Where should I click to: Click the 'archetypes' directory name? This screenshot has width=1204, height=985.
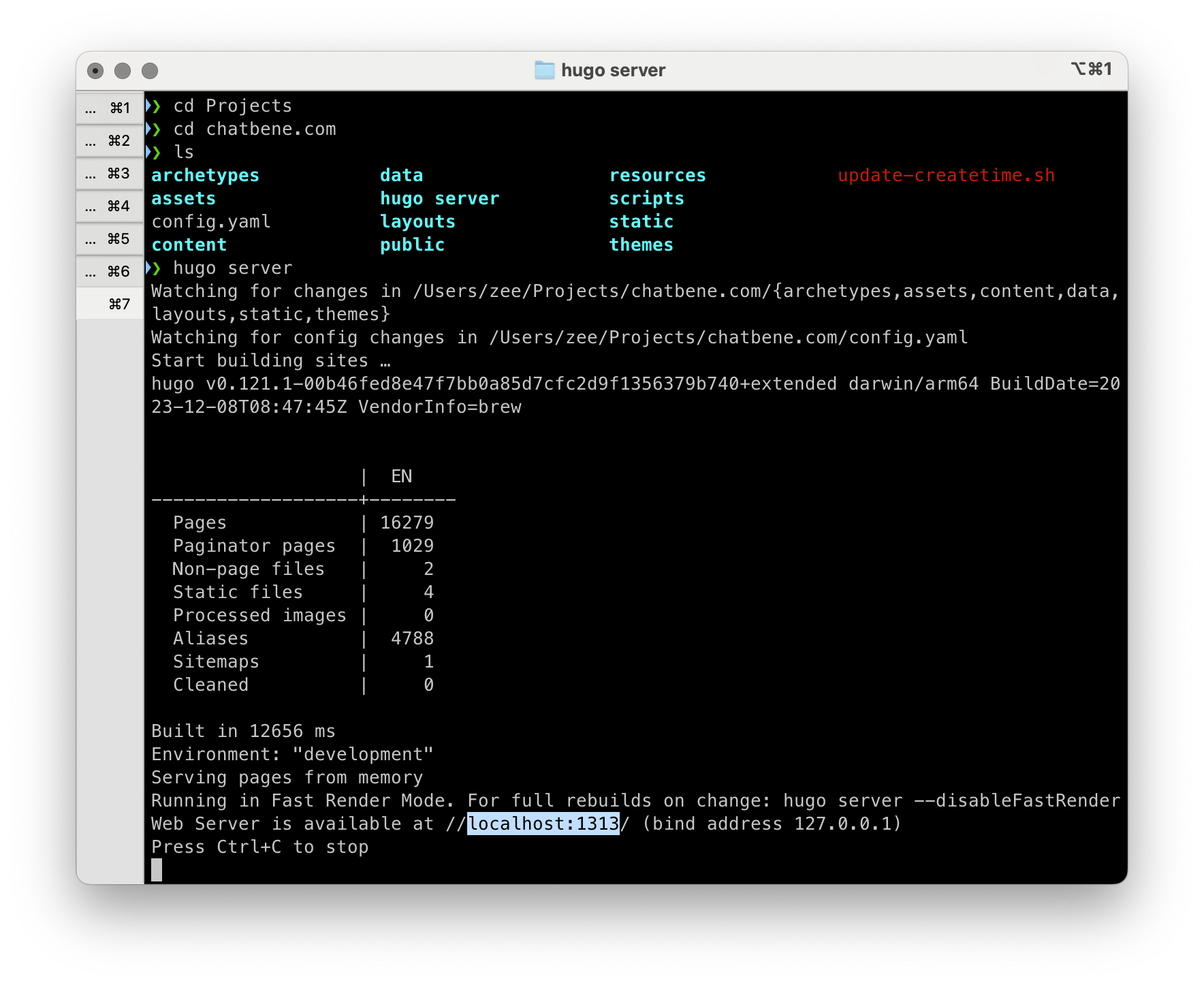click(x=205, y=176)
